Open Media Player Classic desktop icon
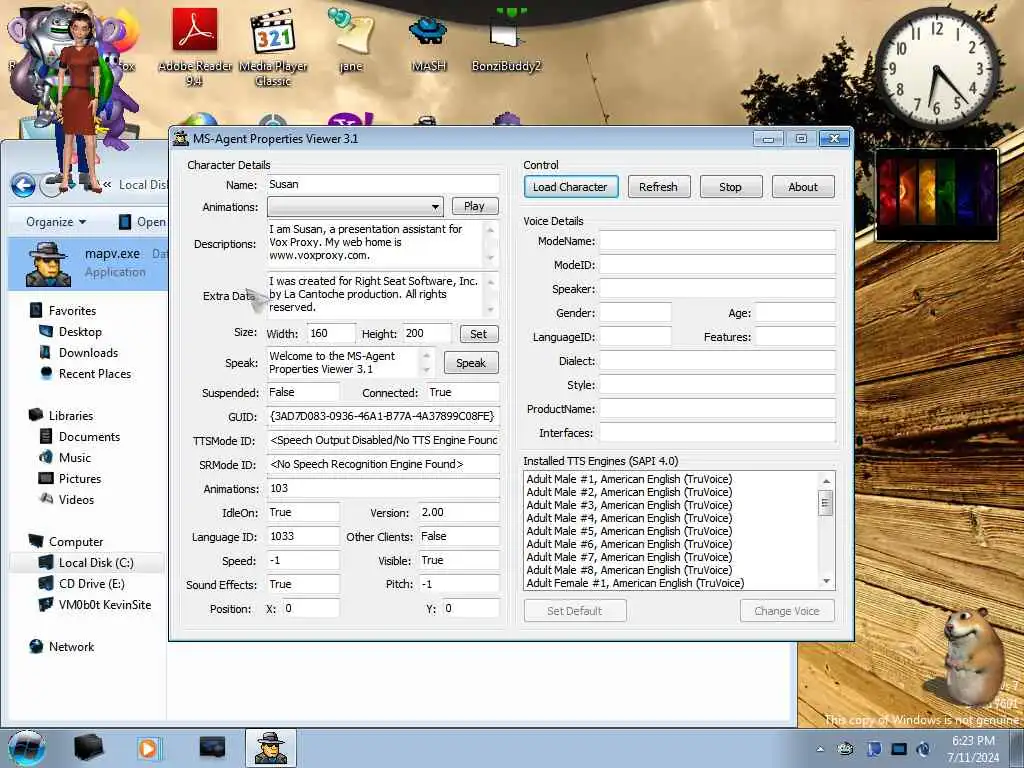 [273, 46]
